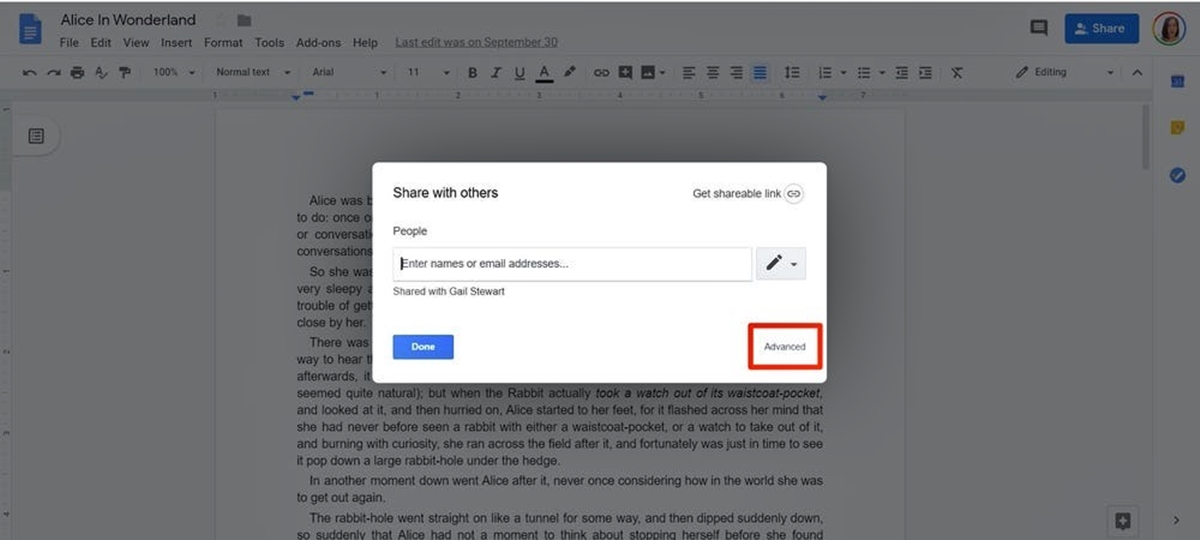Toggle underline formatting

click(520, 73)
